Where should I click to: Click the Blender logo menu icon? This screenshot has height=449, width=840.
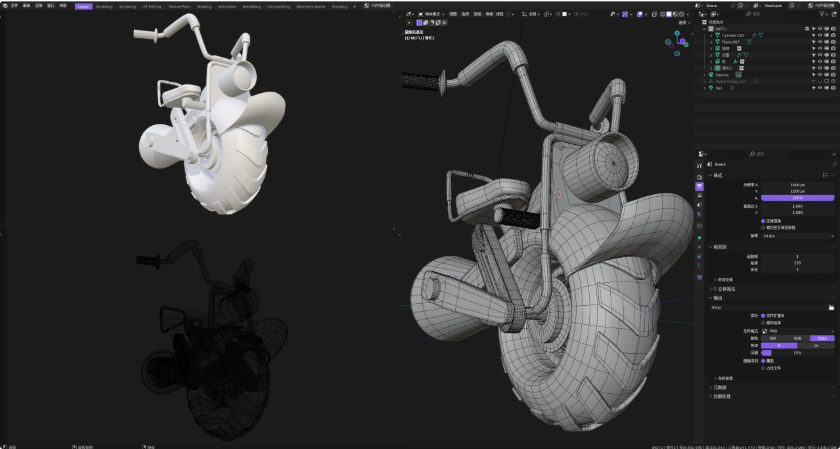4,5
